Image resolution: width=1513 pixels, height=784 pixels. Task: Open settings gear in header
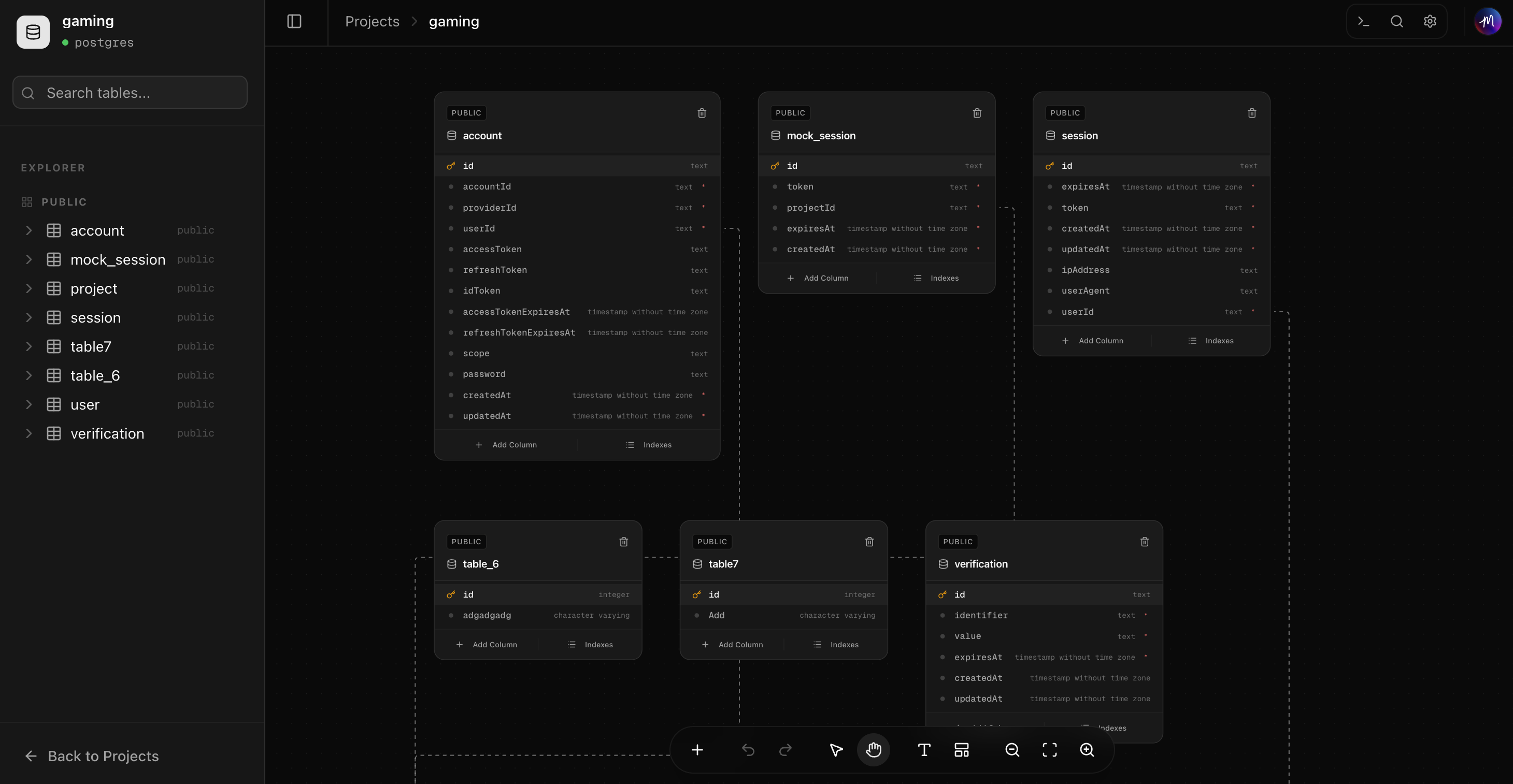pos(1430,22)
